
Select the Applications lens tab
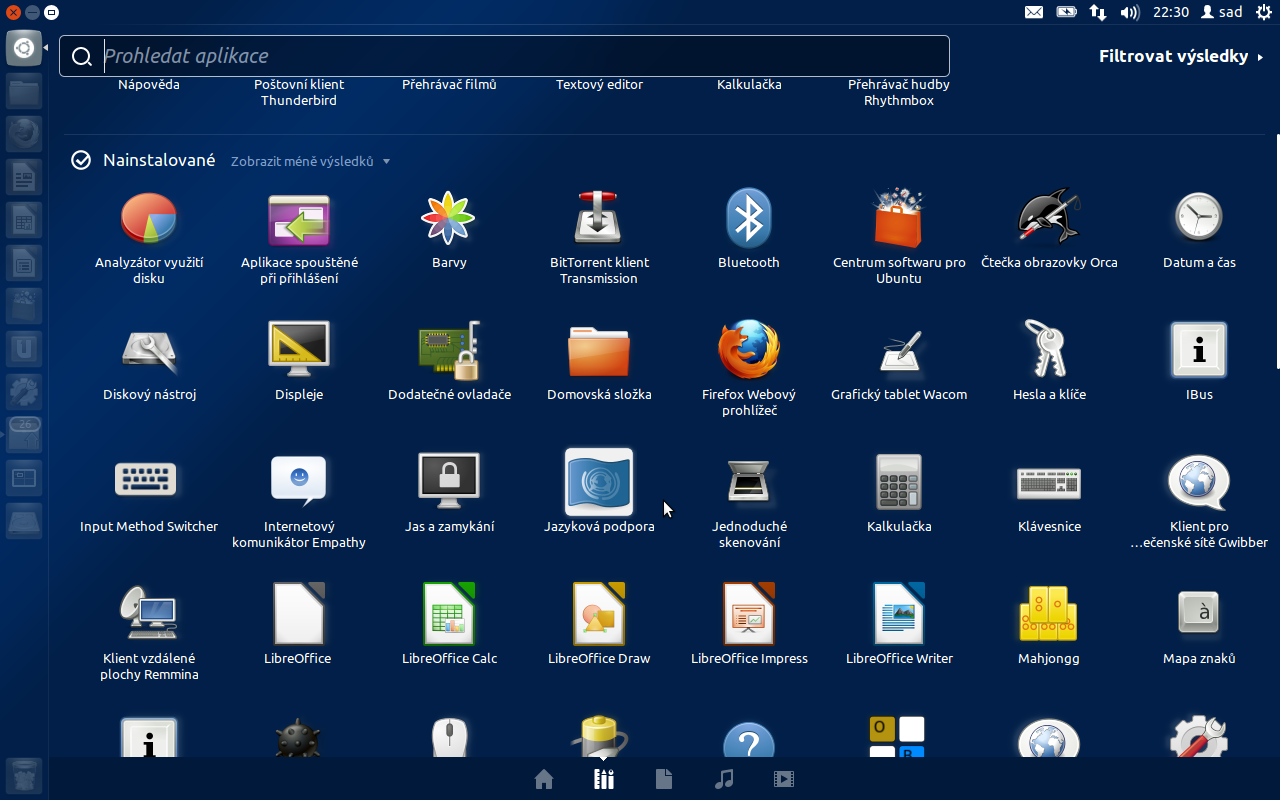(603, 779)
